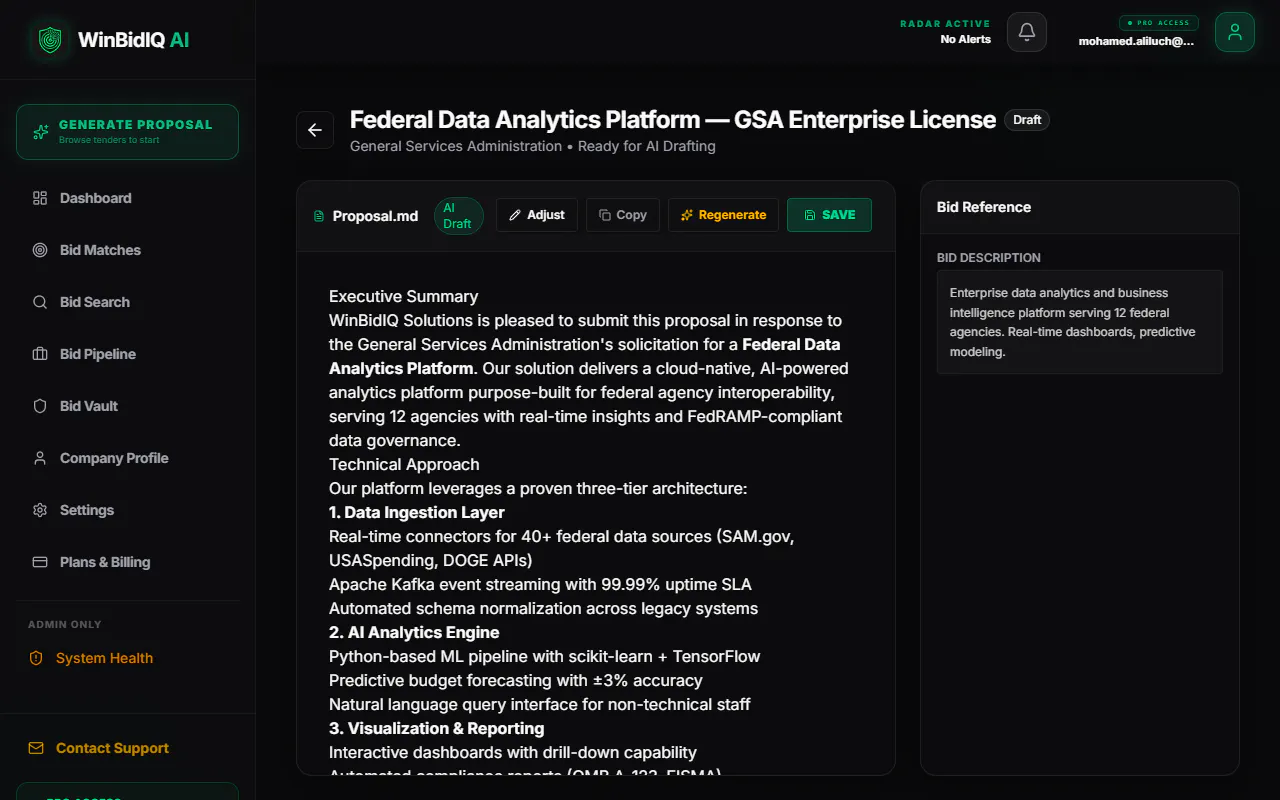Click the Automated schema normalization line
This screenshot has height=800, width=1280.
[x=544, y=608]
